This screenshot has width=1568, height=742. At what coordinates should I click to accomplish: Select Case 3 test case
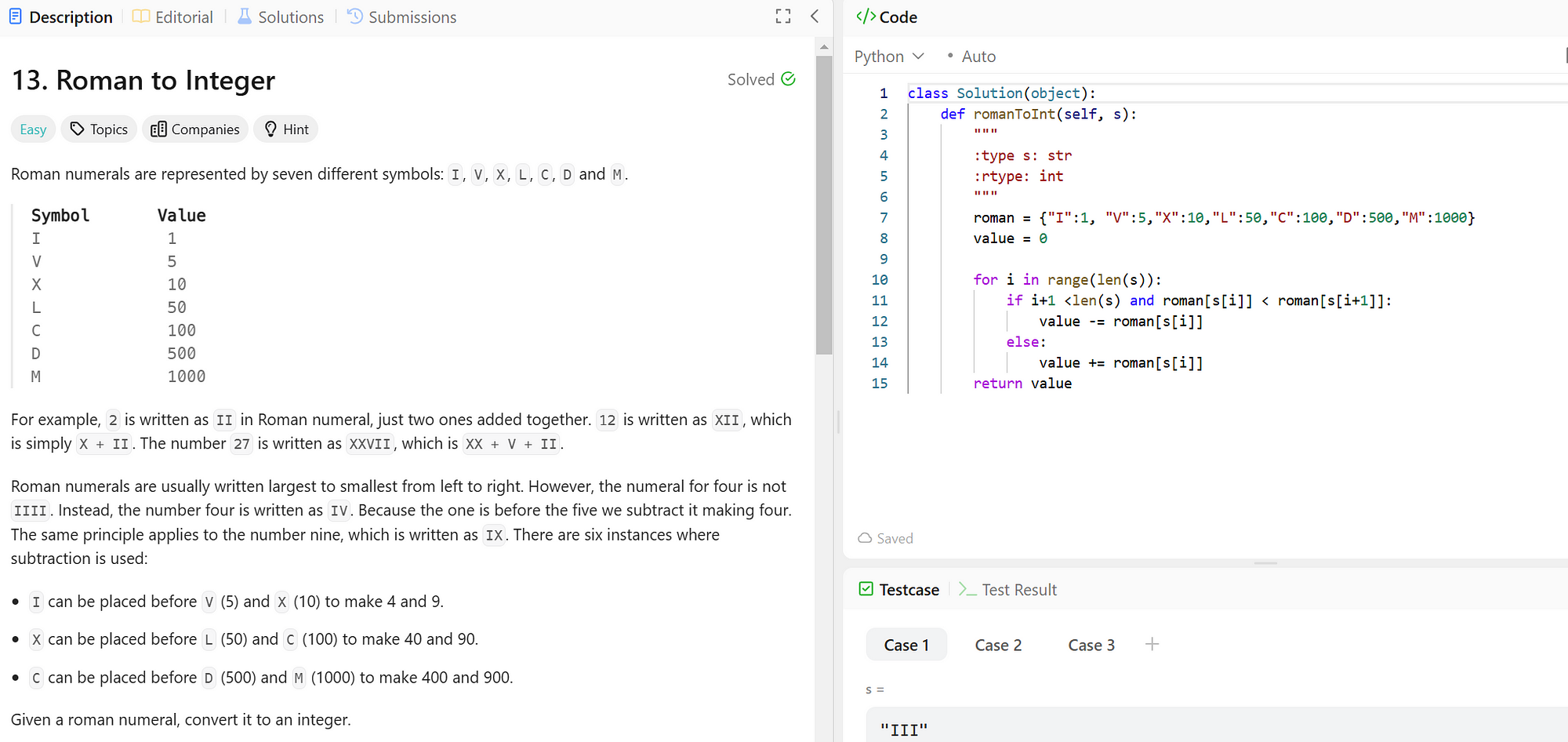[1091, 645]
